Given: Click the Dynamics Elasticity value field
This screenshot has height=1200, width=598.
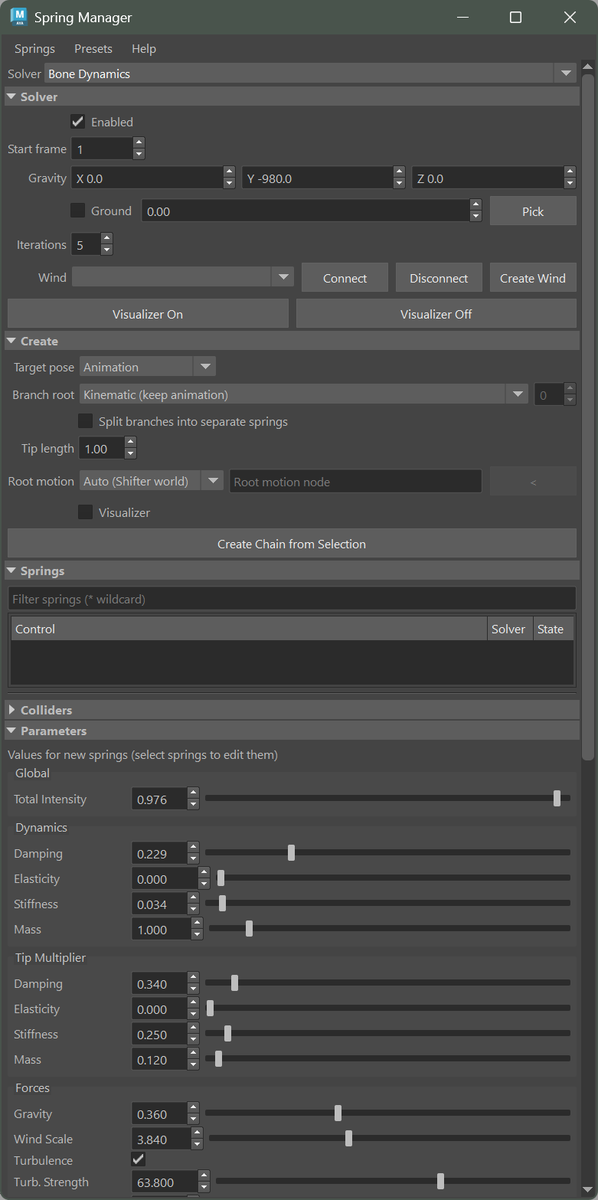Looking at the screenshot, I should 165,879.
